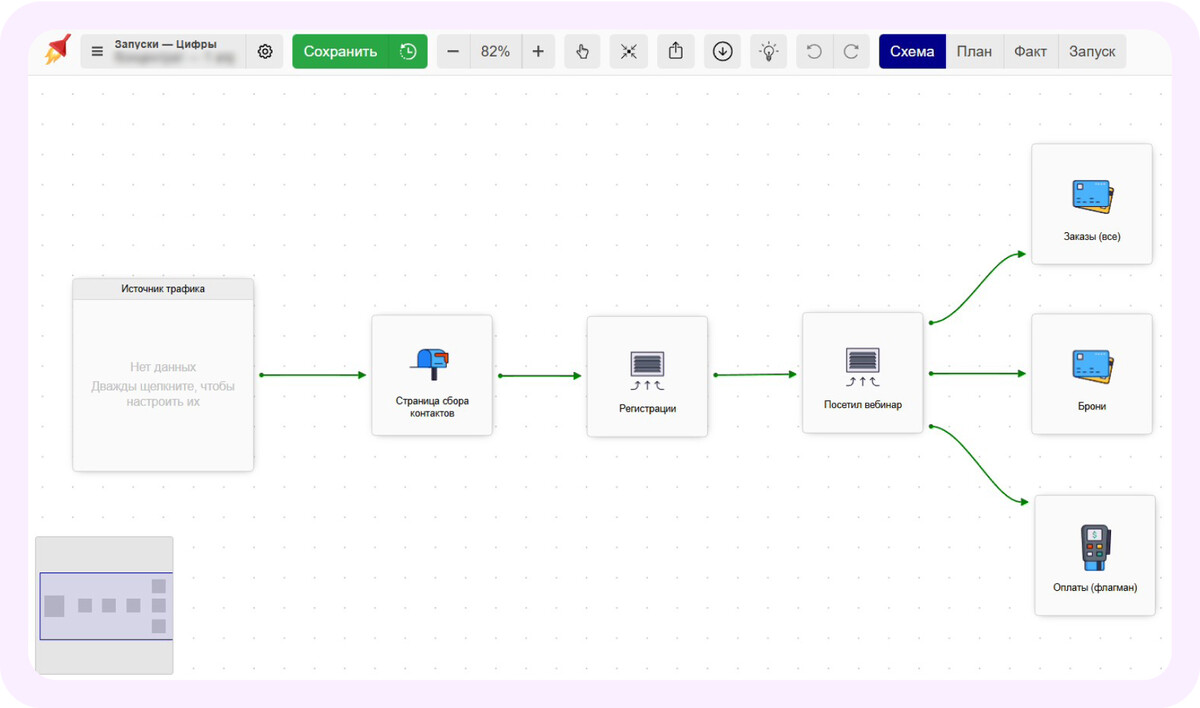Click the minimap overview panel
This screenshot has width=1200, height=708.
point(104,605)
